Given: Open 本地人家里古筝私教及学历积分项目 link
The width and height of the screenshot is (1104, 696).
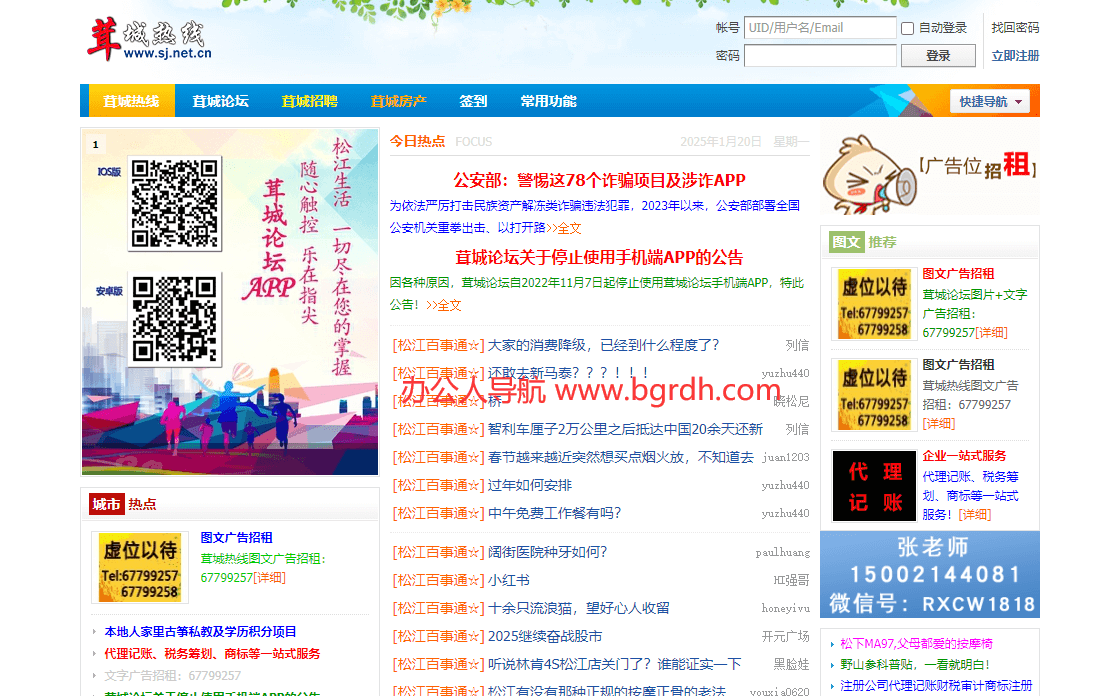Looking at the screenshot, I should [x=201, y=632].
